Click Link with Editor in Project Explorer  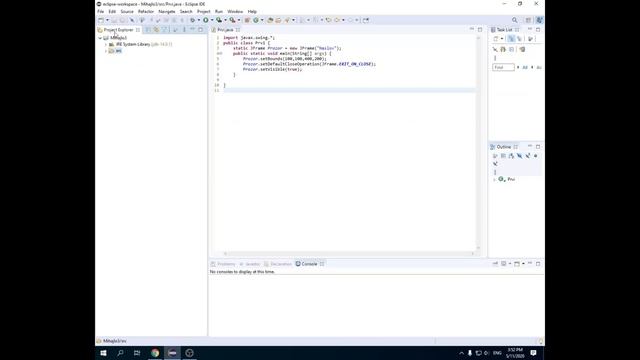156,30
